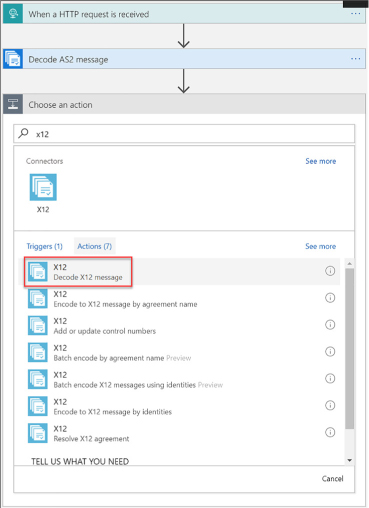Show info for Encode to X12 by identities
Screen dimensions: 369x508
[330, 405]
